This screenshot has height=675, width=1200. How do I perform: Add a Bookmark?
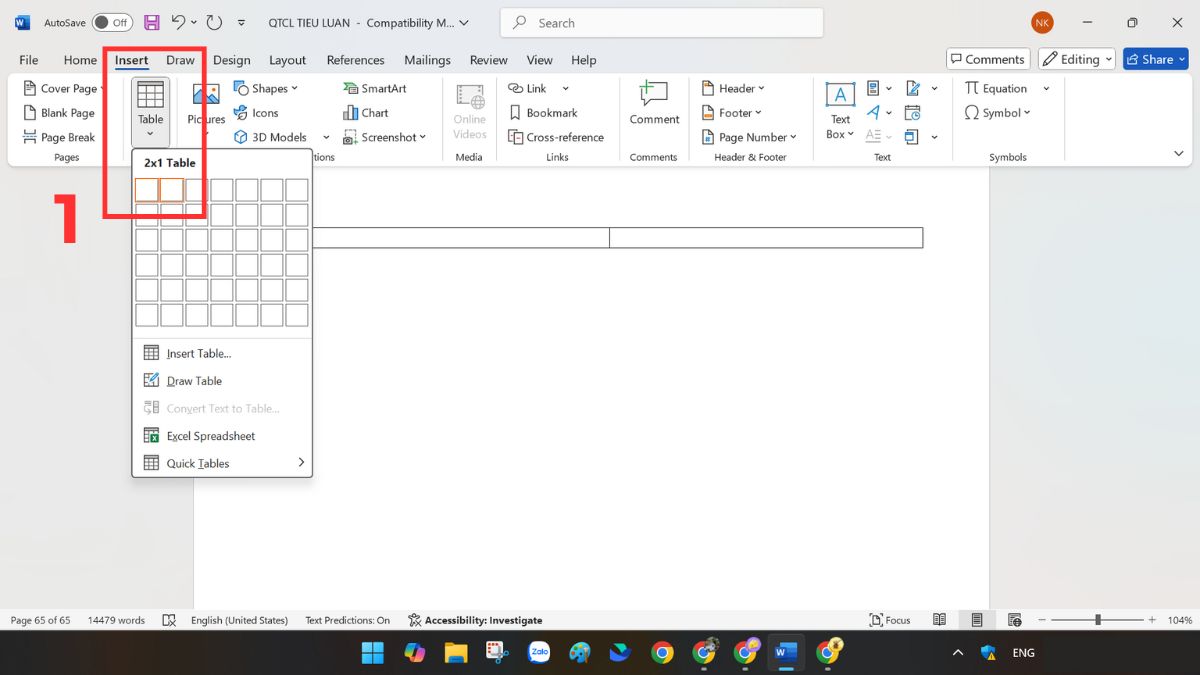click(543, 113)
